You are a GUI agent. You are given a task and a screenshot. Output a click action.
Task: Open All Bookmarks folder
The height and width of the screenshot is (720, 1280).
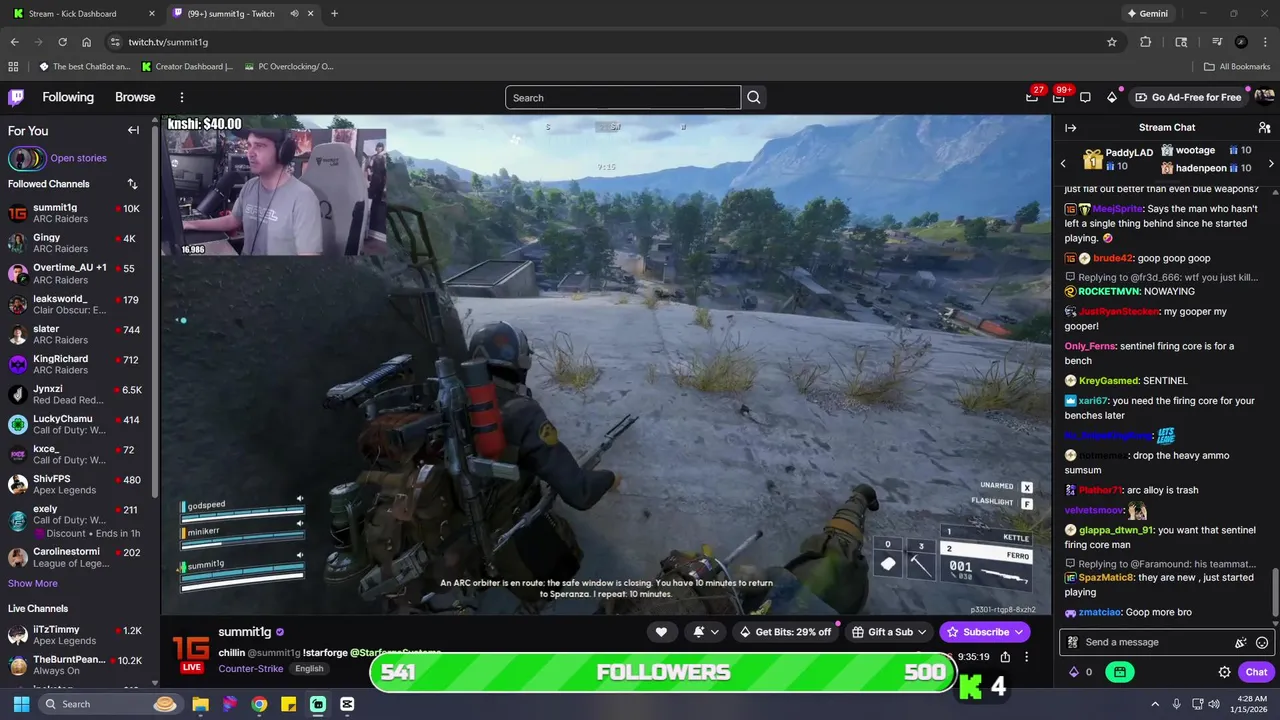tap(1236, 67)
